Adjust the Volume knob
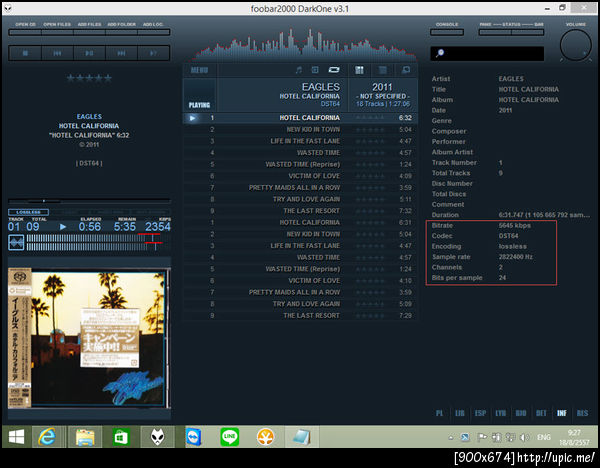 [x=576, y=45]
